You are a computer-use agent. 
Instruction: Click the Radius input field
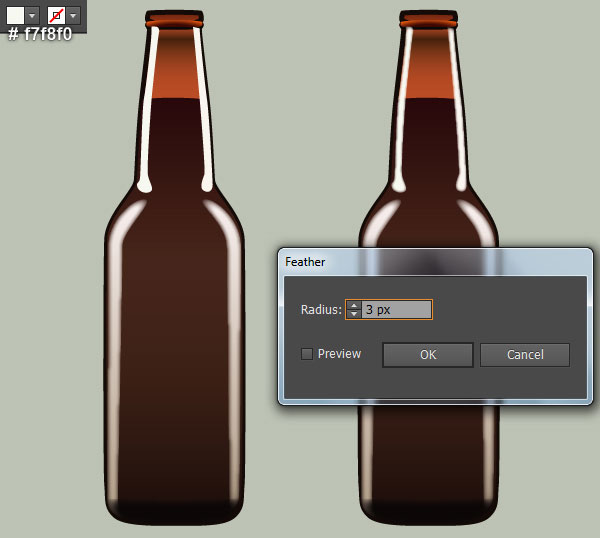[x=396, y=309]
